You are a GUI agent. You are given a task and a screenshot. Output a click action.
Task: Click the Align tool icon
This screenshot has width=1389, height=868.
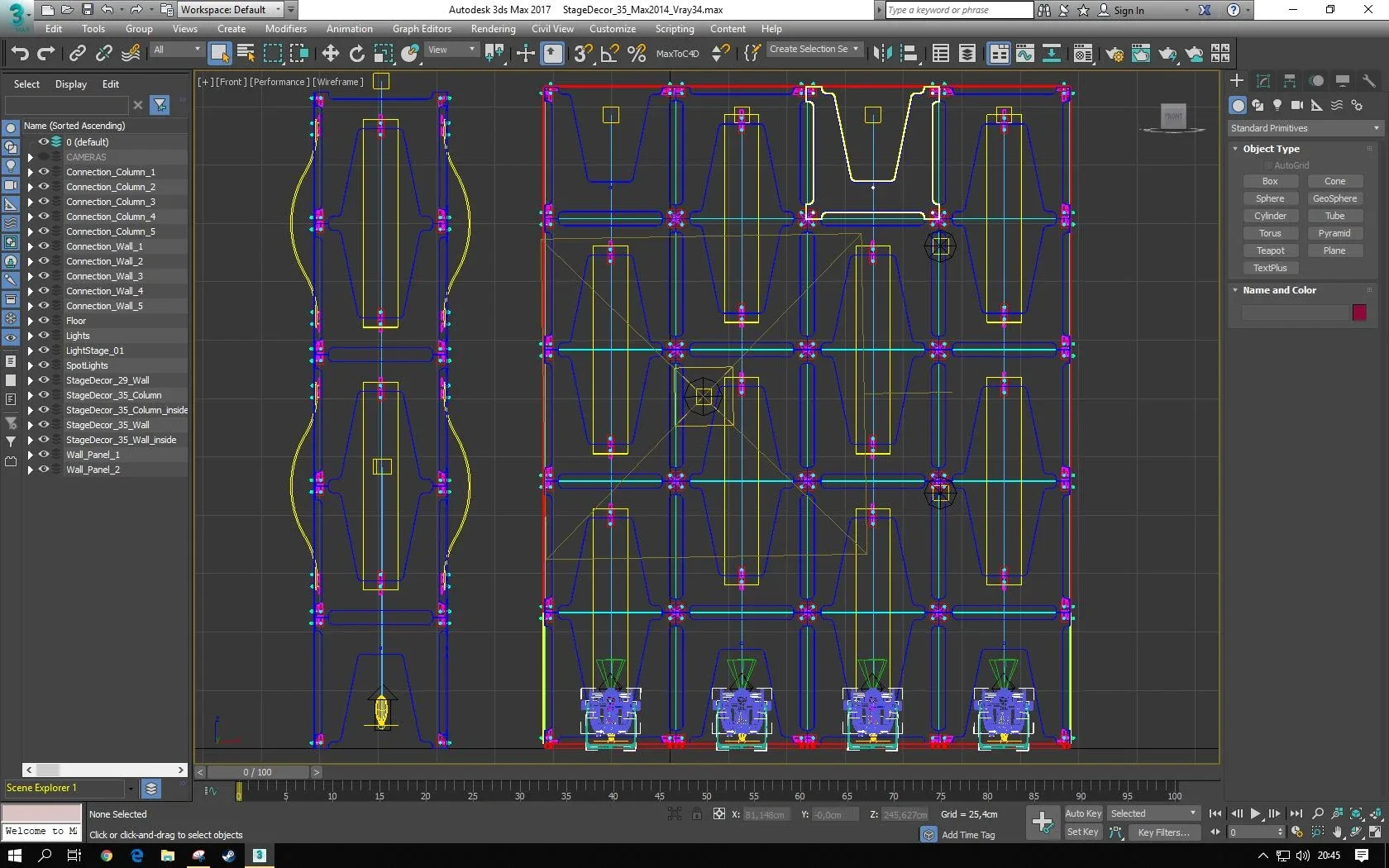point(909,54)
